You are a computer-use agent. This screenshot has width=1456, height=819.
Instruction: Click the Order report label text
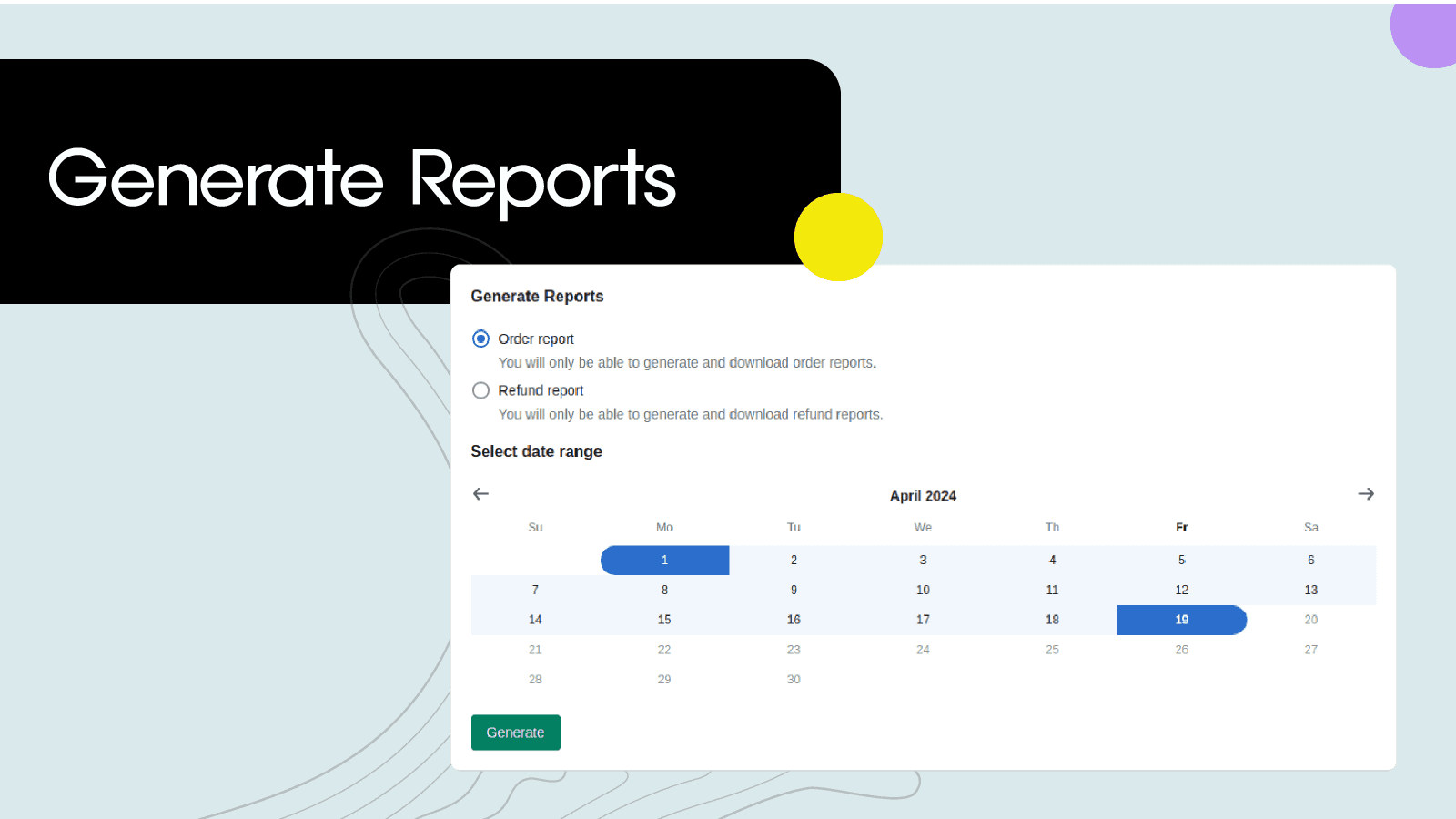point(536,339)
